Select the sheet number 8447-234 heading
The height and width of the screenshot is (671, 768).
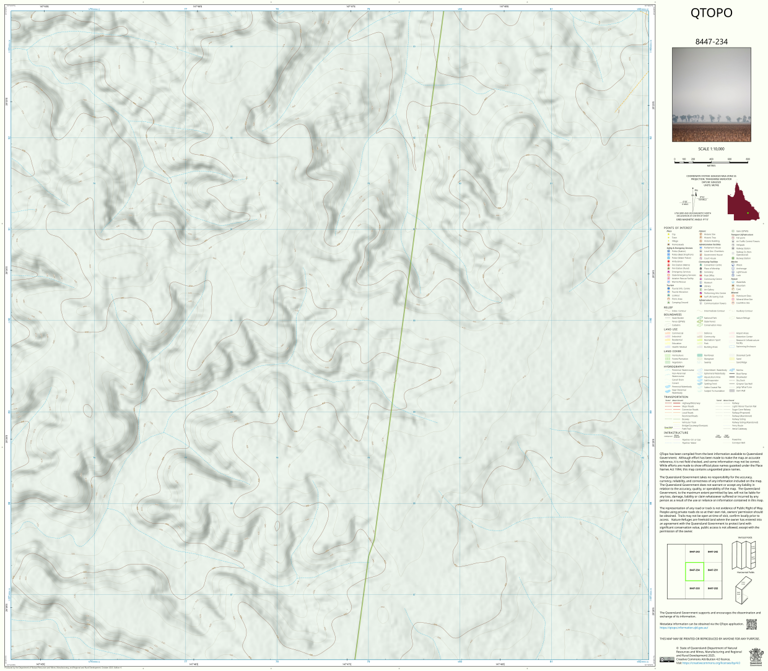pos(711,42)
